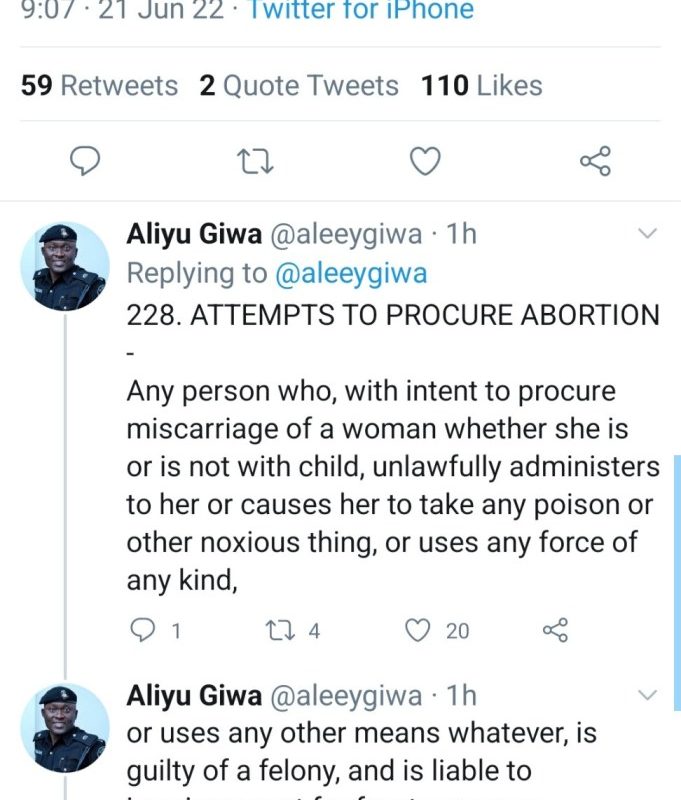Screen dimensions: 681x800
Task: Open the 2 Quote Tweets list
Action: pos(298,86)
